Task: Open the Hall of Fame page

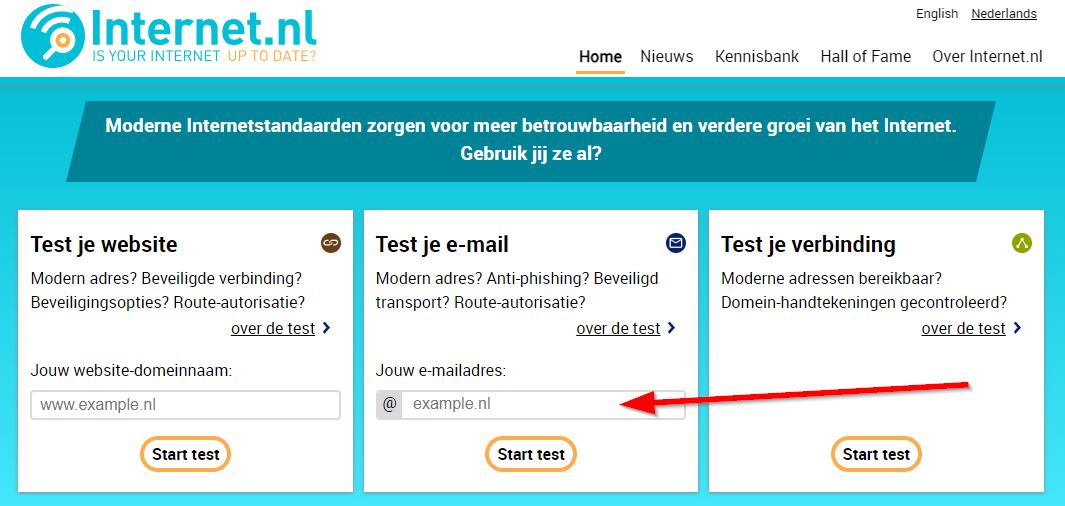Action: pyautogui.click(x=866, y=57)
